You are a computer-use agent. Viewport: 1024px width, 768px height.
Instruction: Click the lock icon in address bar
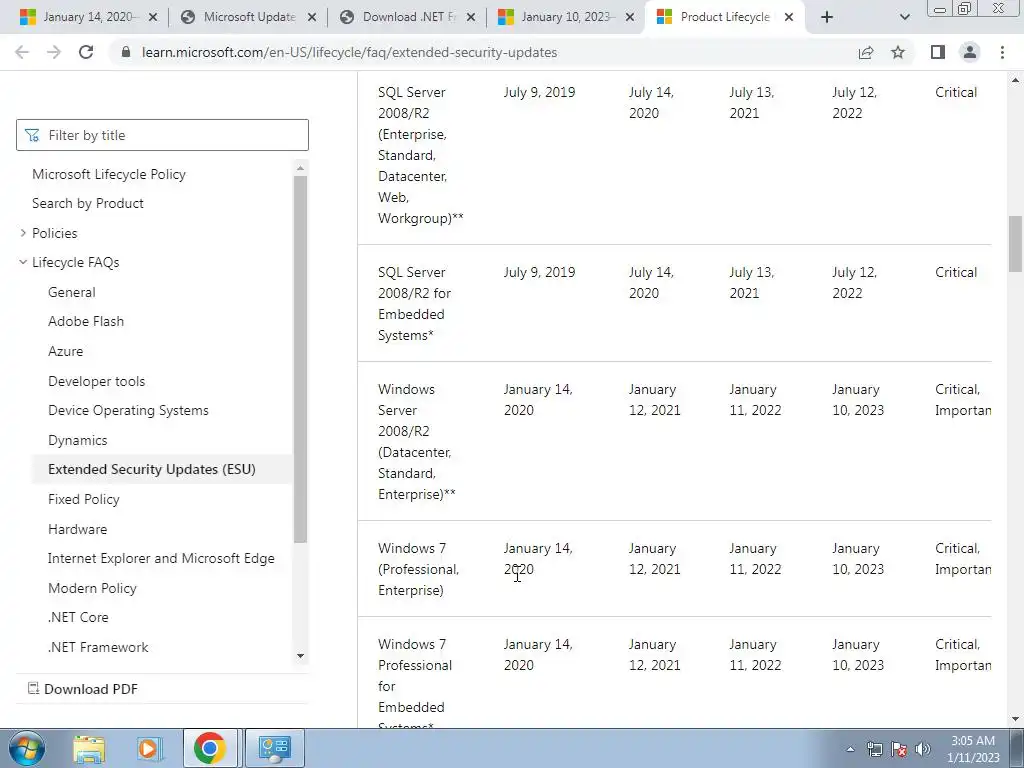pyautogui.click(x=126, y=52)
